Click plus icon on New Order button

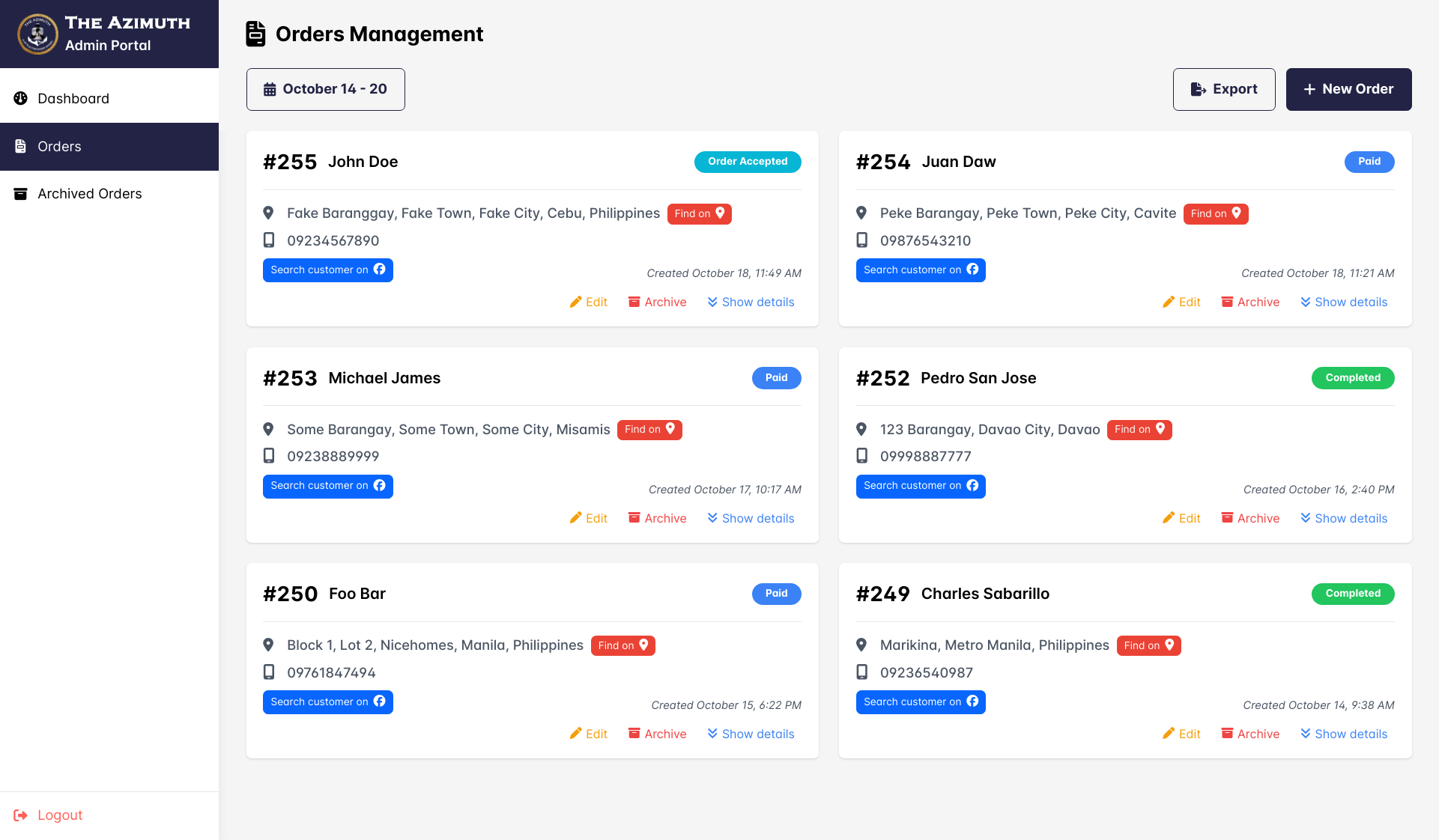click(x=1309, y=89)
